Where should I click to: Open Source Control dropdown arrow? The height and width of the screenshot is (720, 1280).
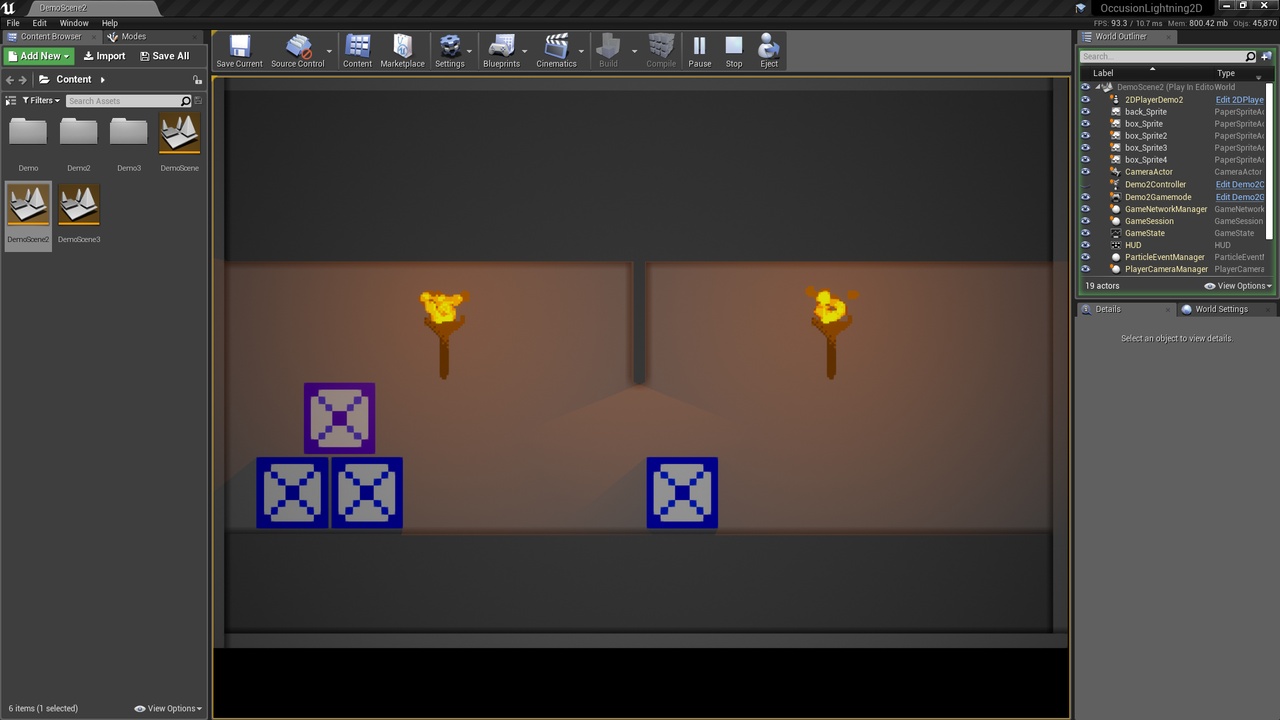tap(329, 51)
